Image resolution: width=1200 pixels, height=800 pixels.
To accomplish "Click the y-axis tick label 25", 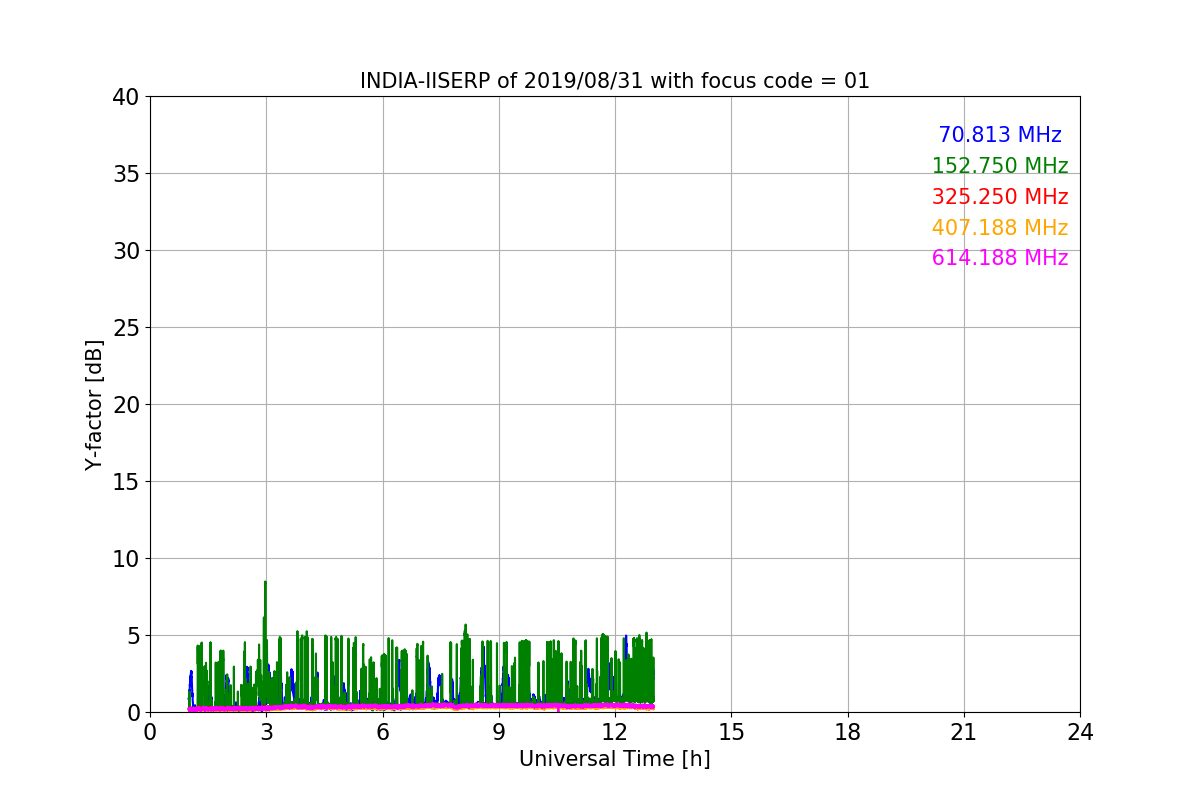I will 126,328.
